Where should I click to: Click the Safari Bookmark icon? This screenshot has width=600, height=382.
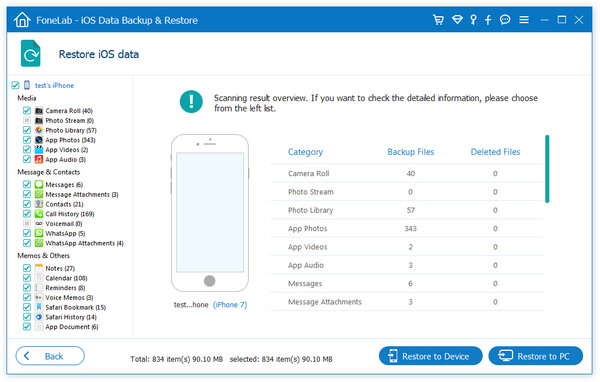pos(39,307)
